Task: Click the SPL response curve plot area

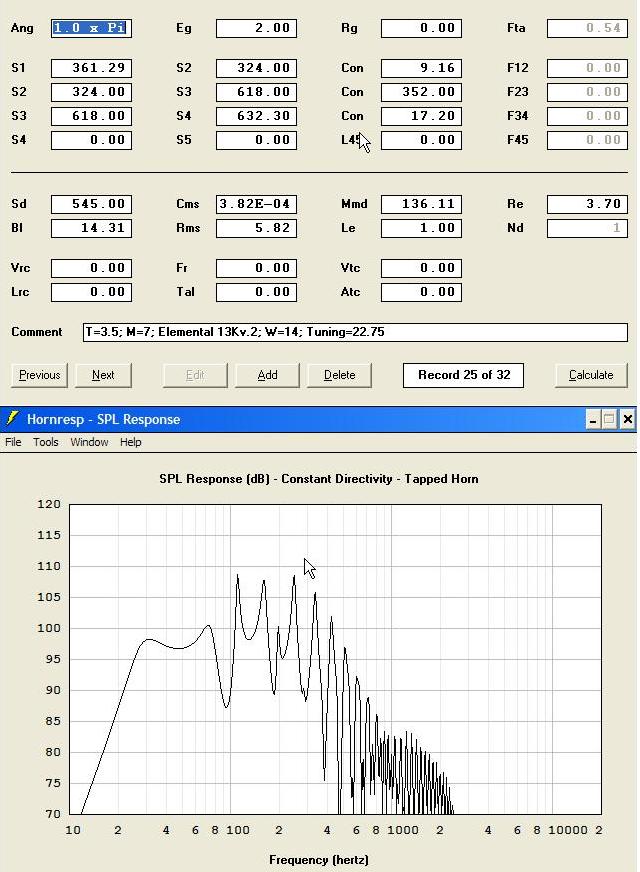Action: [x=335, y=660]
